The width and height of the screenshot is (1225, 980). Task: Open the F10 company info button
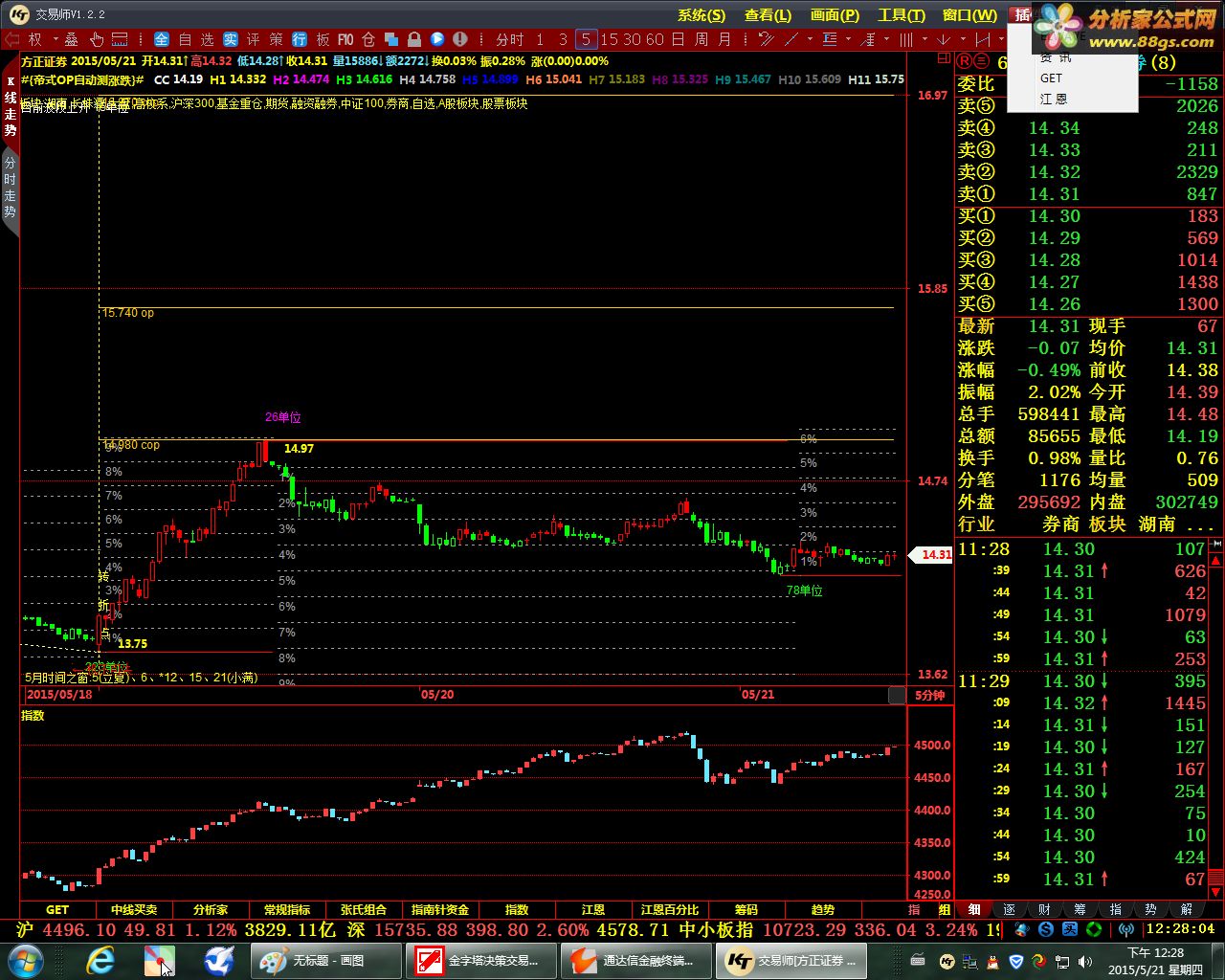click(x=345, y=39)
